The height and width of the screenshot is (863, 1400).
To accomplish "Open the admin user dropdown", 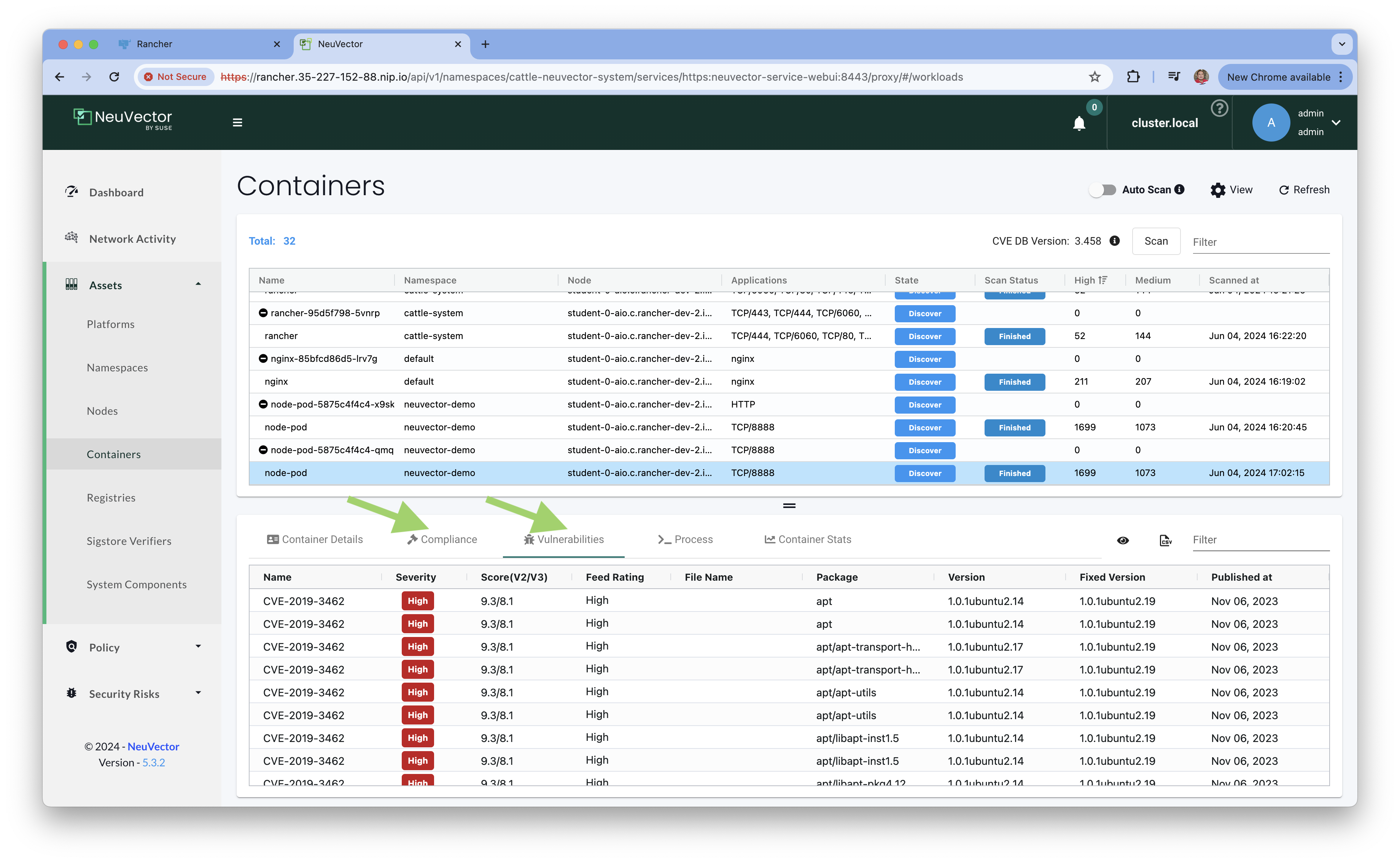I will 1336,122.
